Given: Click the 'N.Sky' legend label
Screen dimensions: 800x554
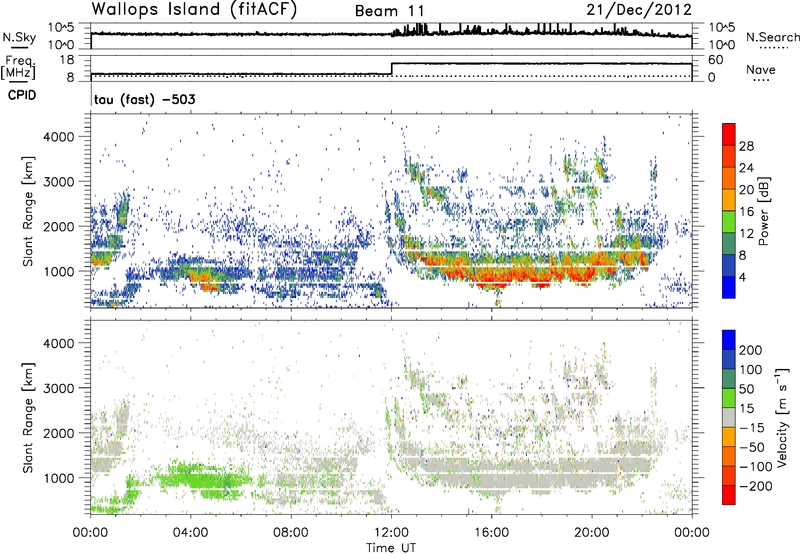Looking at the screenshot, I should (19, 37).
